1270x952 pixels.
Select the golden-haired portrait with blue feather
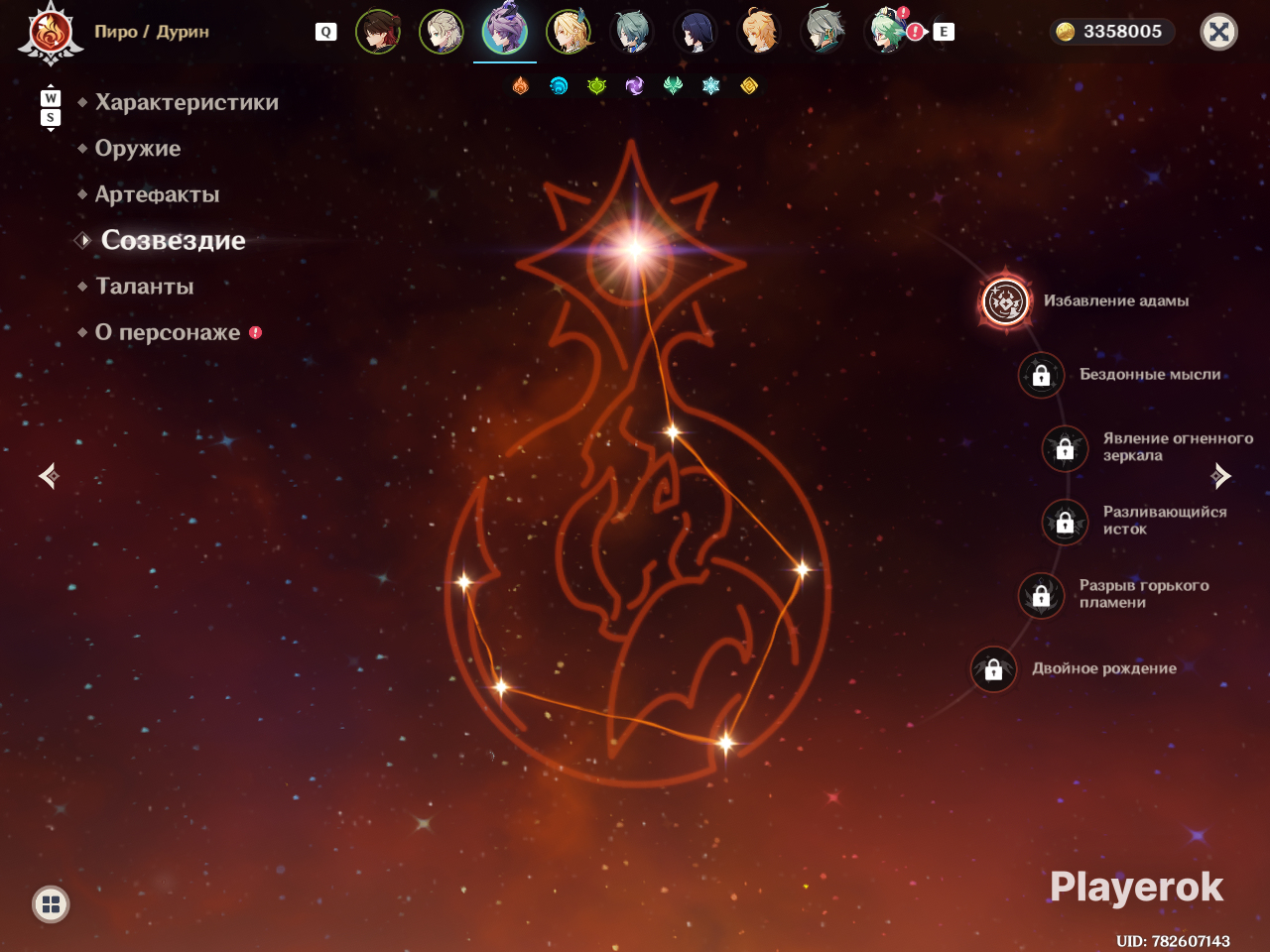pos(570,32)
